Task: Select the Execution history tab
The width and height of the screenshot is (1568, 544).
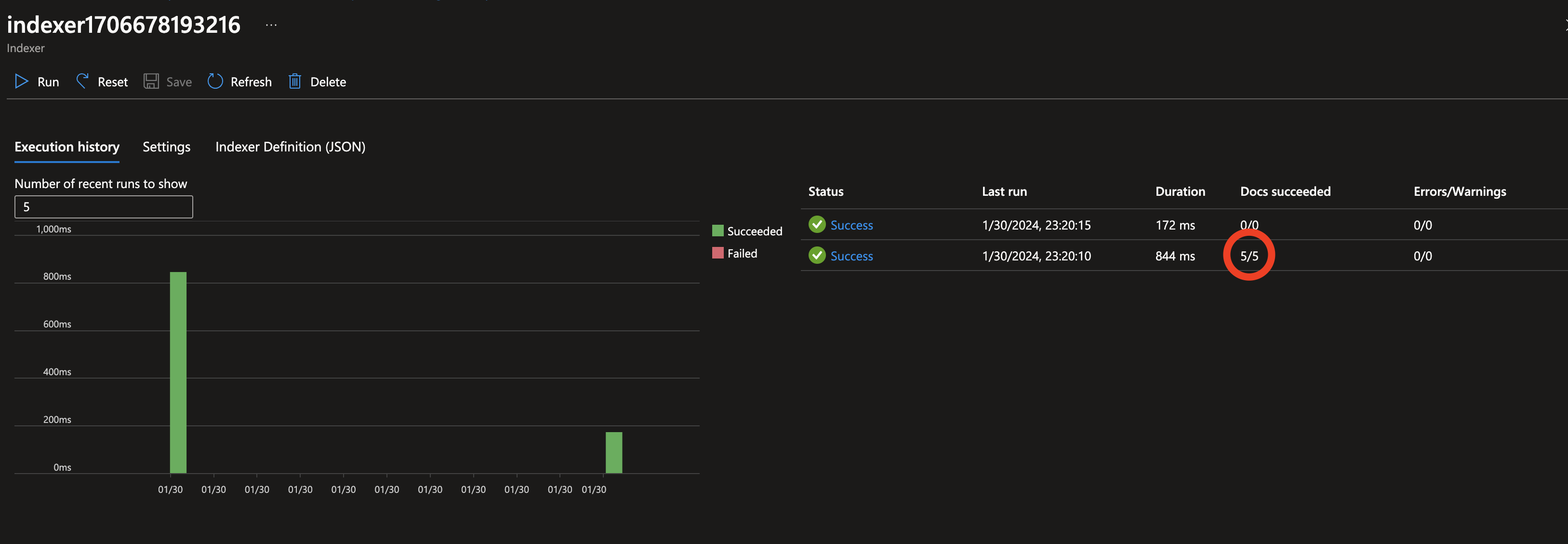Action: click(67, 147)
